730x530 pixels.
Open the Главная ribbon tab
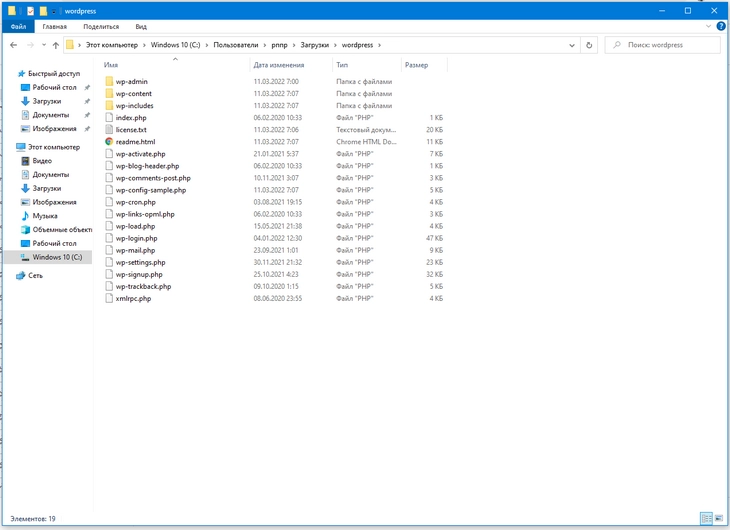coord(54,27)
